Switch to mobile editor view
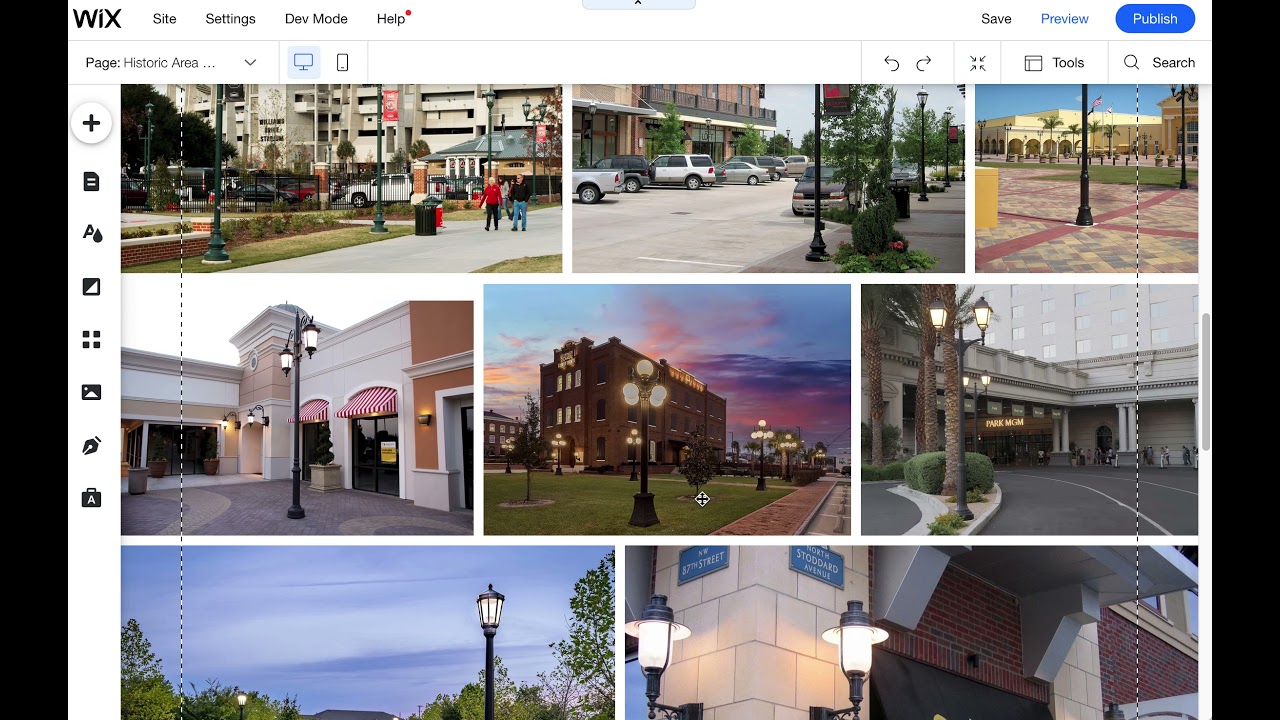1280x720 pixels. pyautogui.click(x=342, y=62)
